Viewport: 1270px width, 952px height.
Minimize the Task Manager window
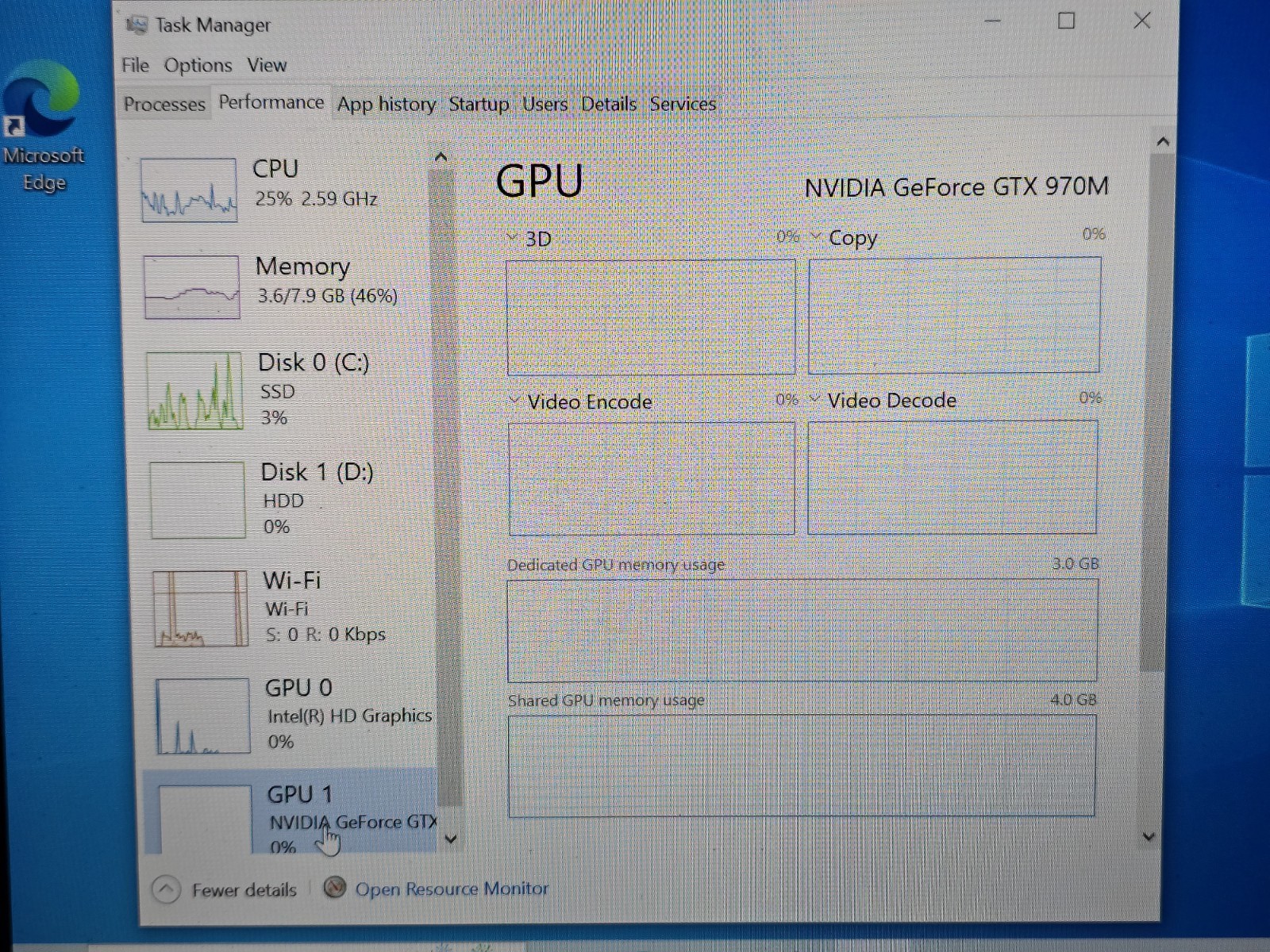pyautogui.click(x=992, y=21)
